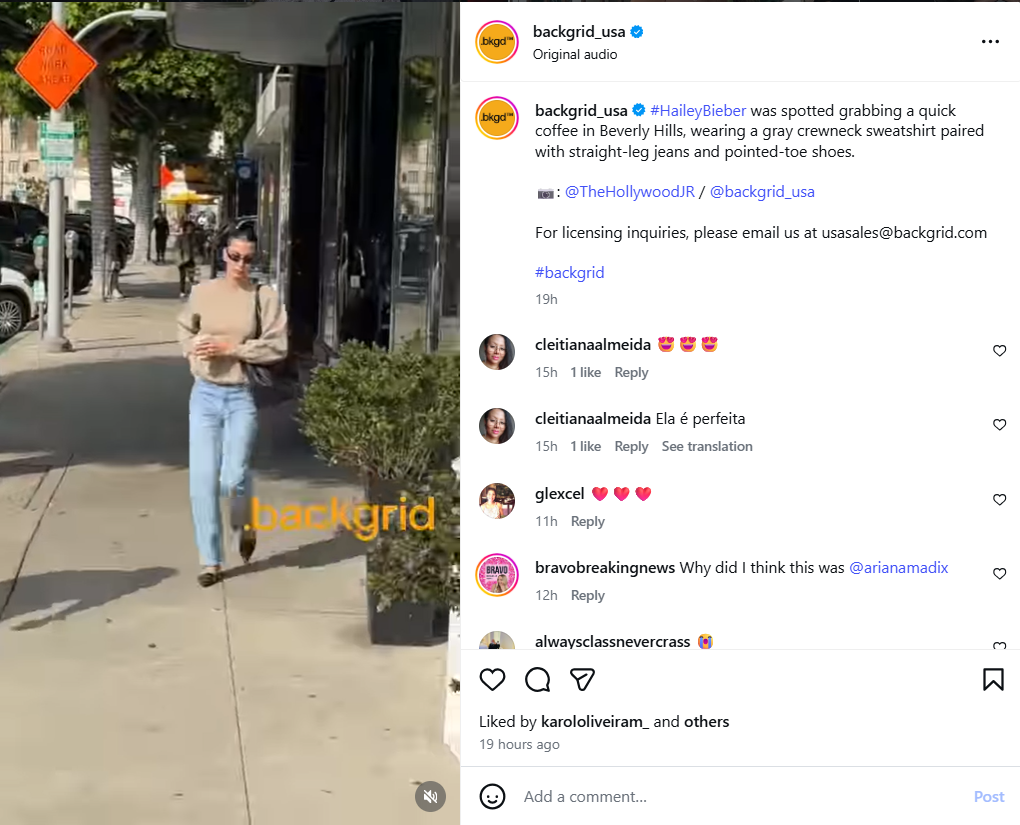This screenshot has height=825, width=1020.
Task: Click the Post comment button
Action: pos(989,796)
